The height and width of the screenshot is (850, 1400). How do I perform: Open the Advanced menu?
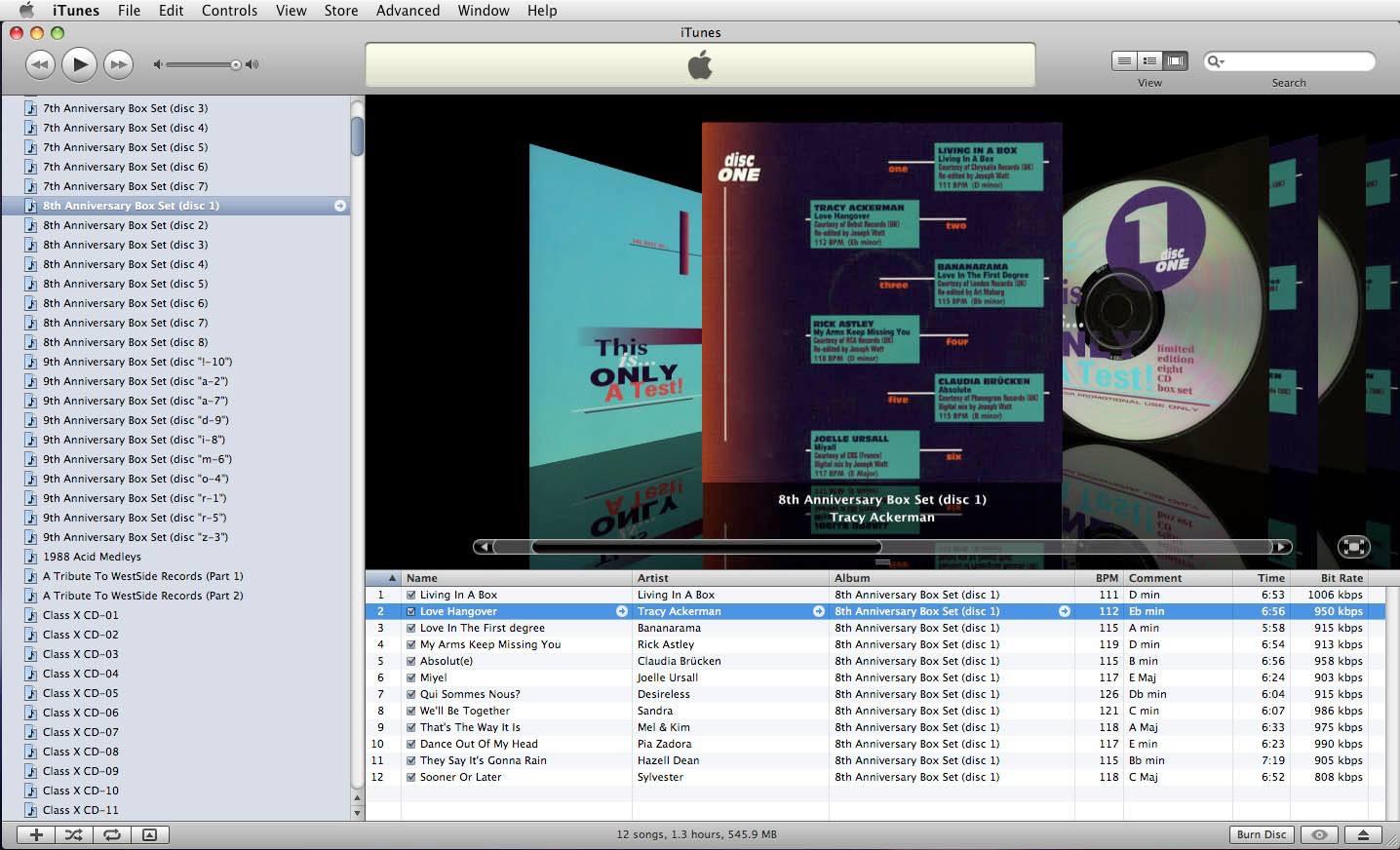[408, 10]
